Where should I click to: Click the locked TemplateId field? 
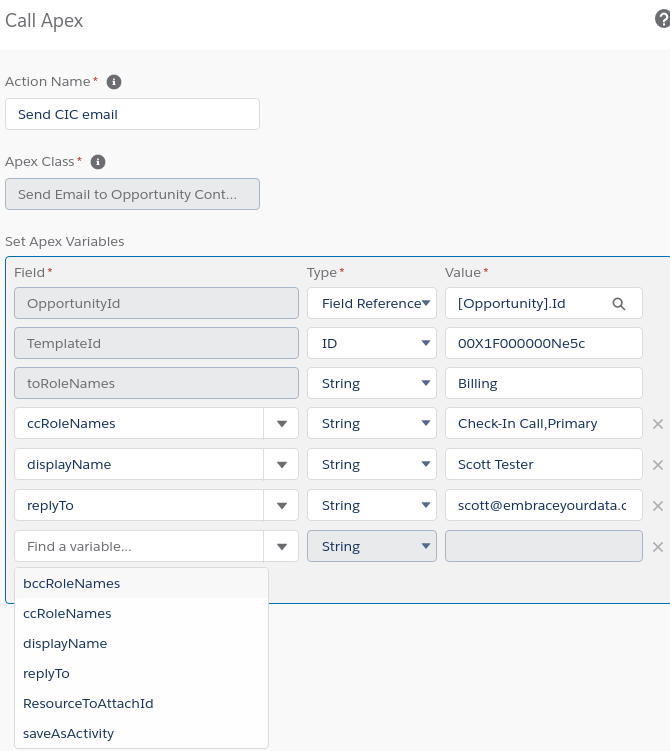pos(156,343)
